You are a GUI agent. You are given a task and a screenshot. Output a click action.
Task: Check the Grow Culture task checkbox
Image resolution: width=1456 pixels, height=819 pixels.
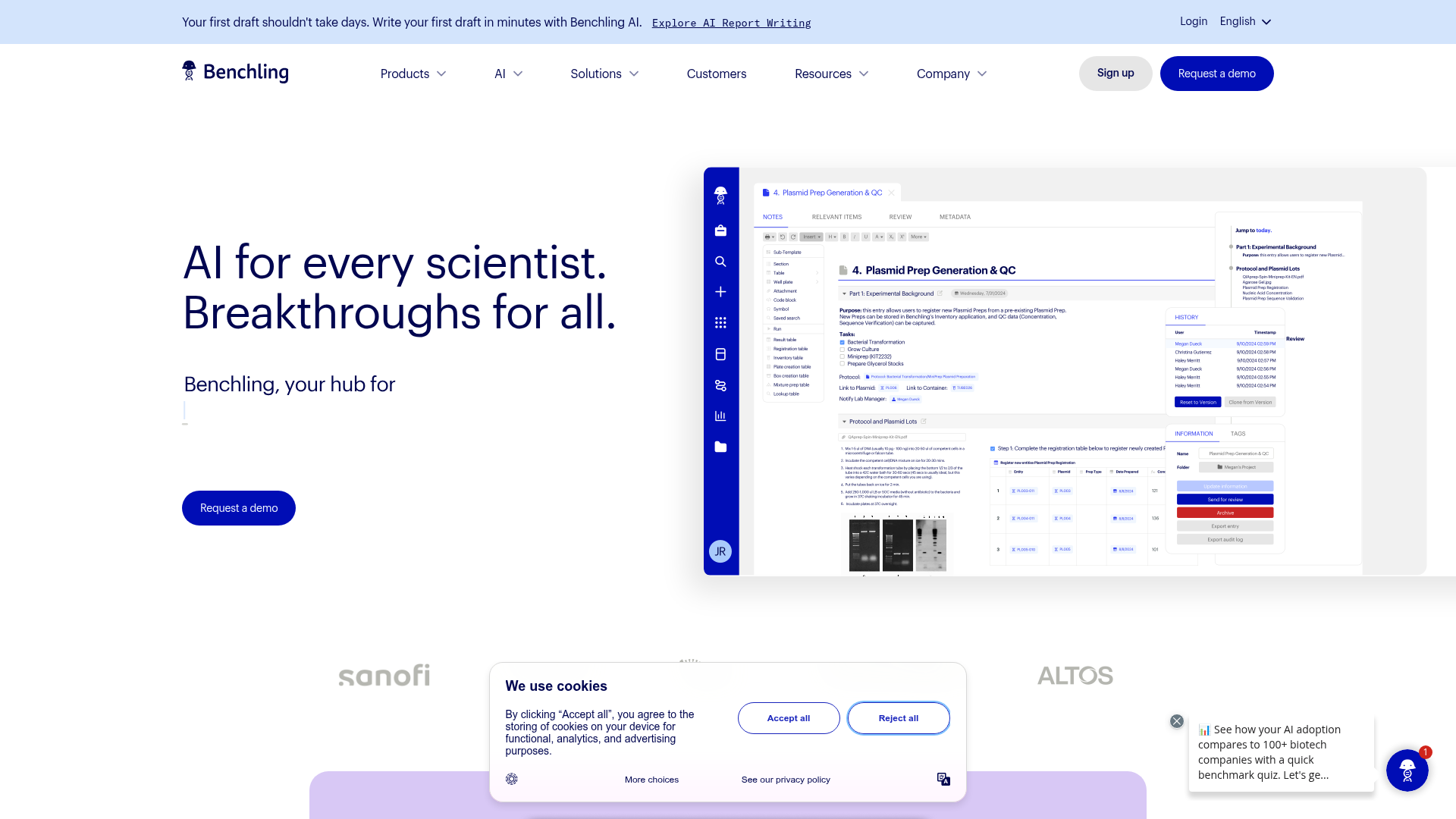coord(842,349)
